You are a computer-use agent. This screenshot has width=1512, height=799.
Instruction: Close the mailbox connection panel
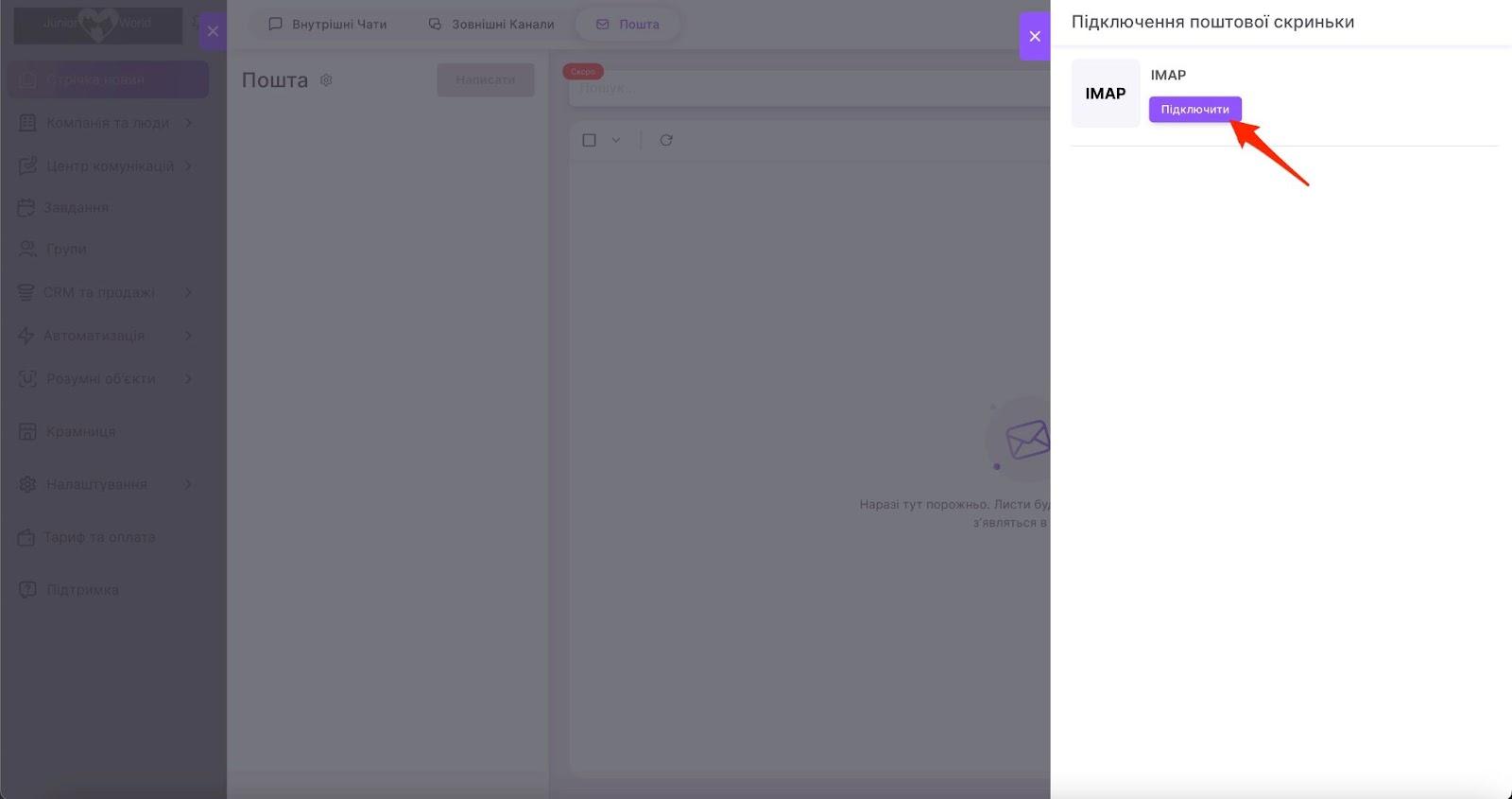(1035, 36)
